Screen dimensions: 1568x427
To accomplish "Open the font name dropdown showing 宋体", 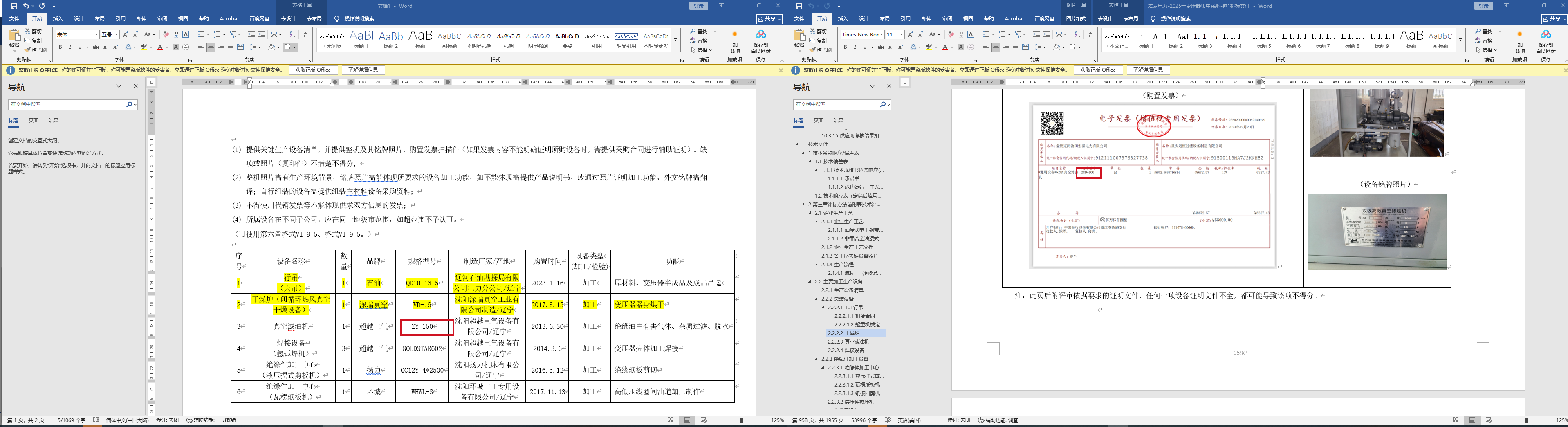I will pos(96,35).
